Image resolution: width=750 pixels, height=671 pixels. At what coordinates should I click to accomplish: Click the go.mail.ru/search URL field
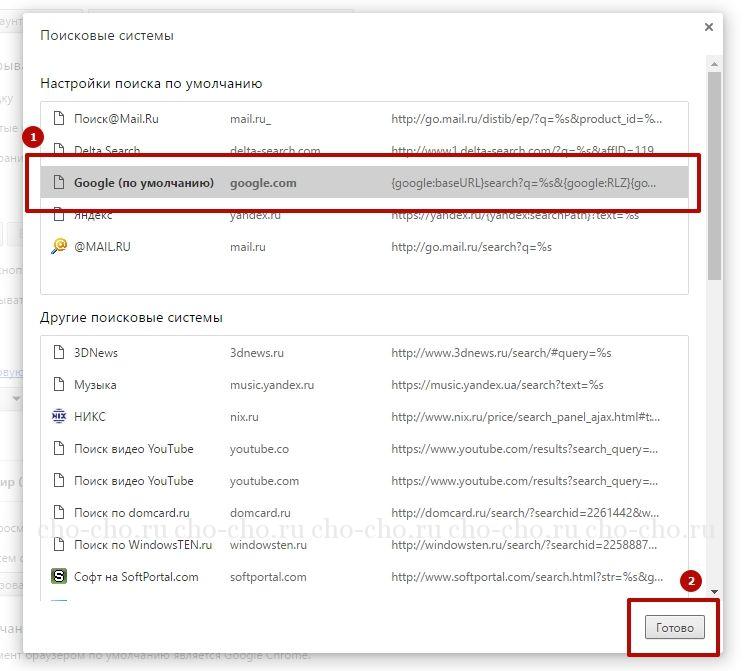[x=471, y=247]
